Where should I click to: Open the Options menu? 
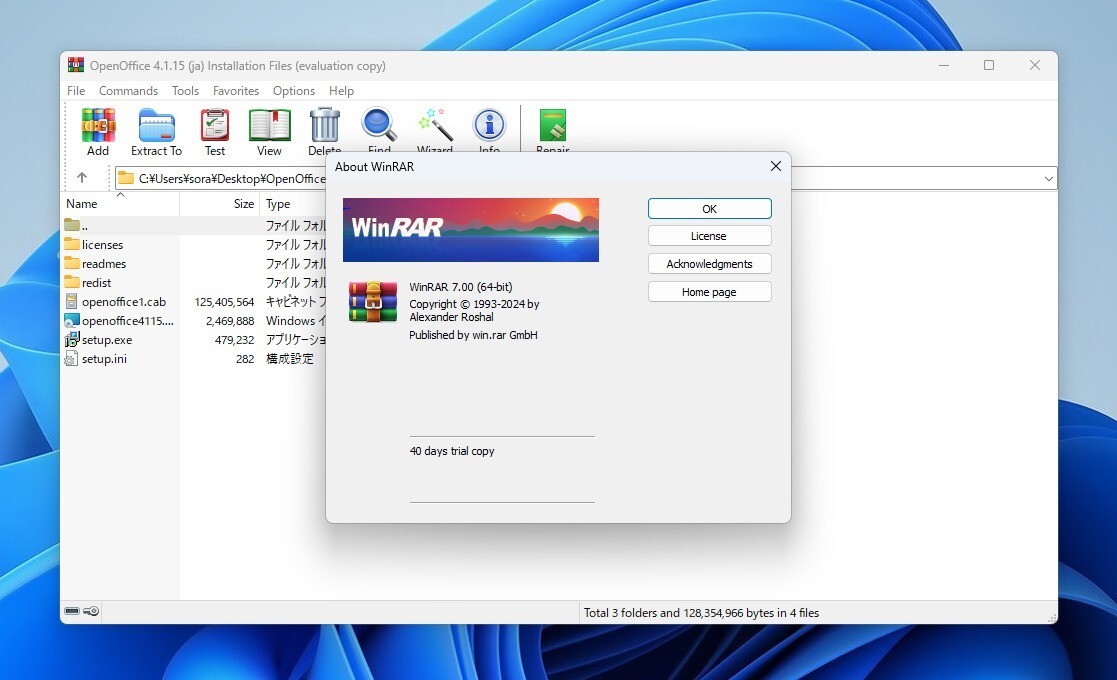pos(293,90)
